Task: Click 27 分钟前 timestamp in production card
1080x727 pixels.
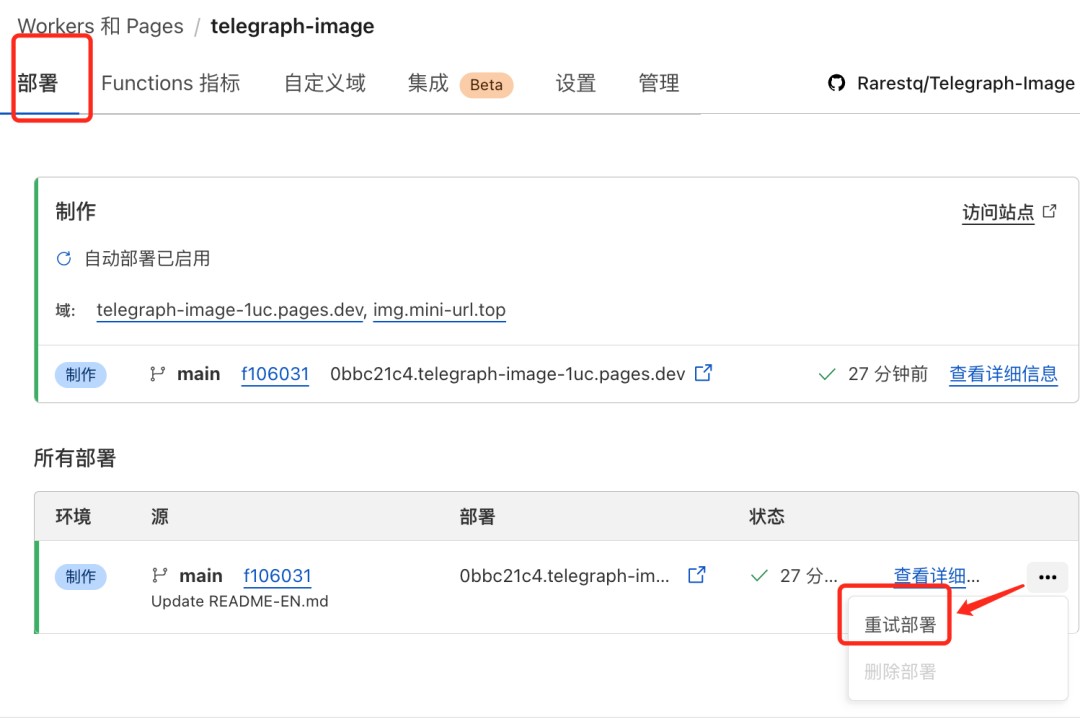Action: tap(888, 374)
